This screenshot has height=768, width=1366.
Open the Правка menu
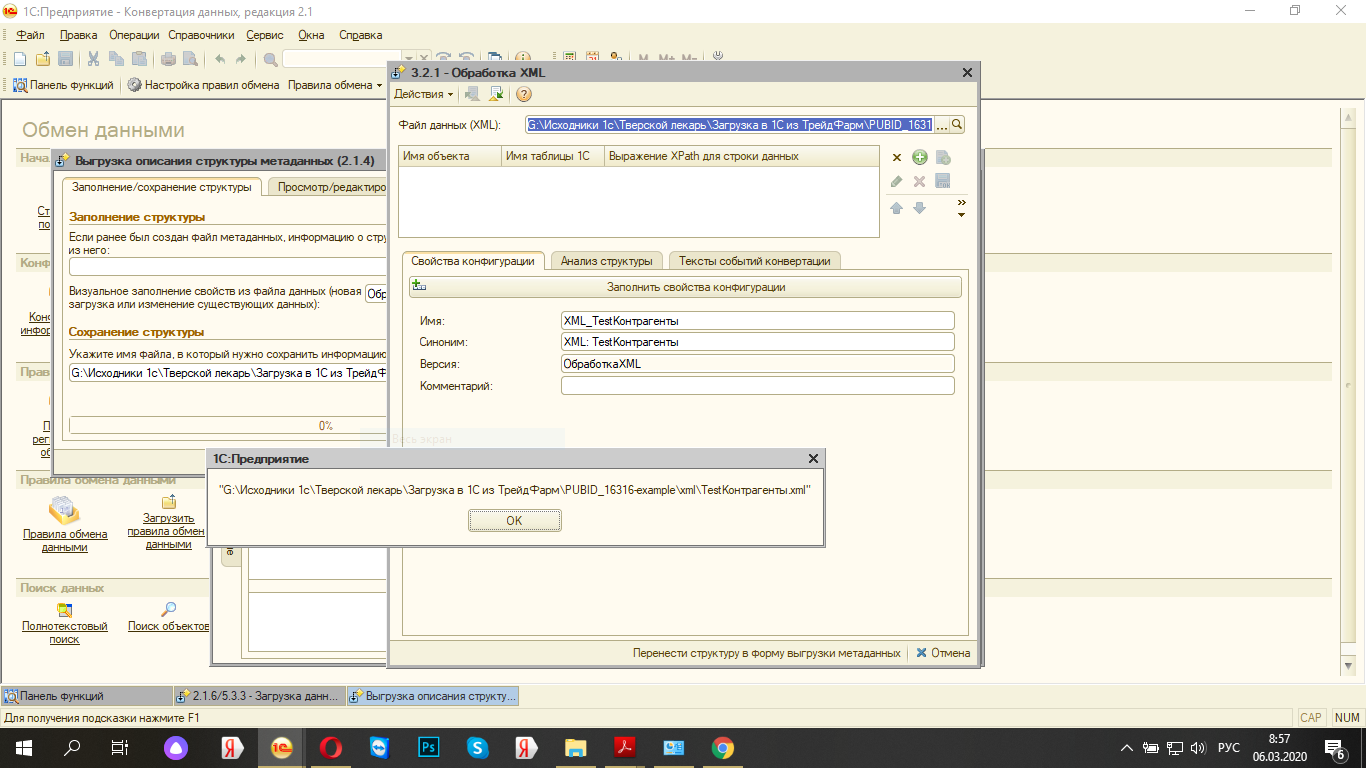click(x=78, y=35)
